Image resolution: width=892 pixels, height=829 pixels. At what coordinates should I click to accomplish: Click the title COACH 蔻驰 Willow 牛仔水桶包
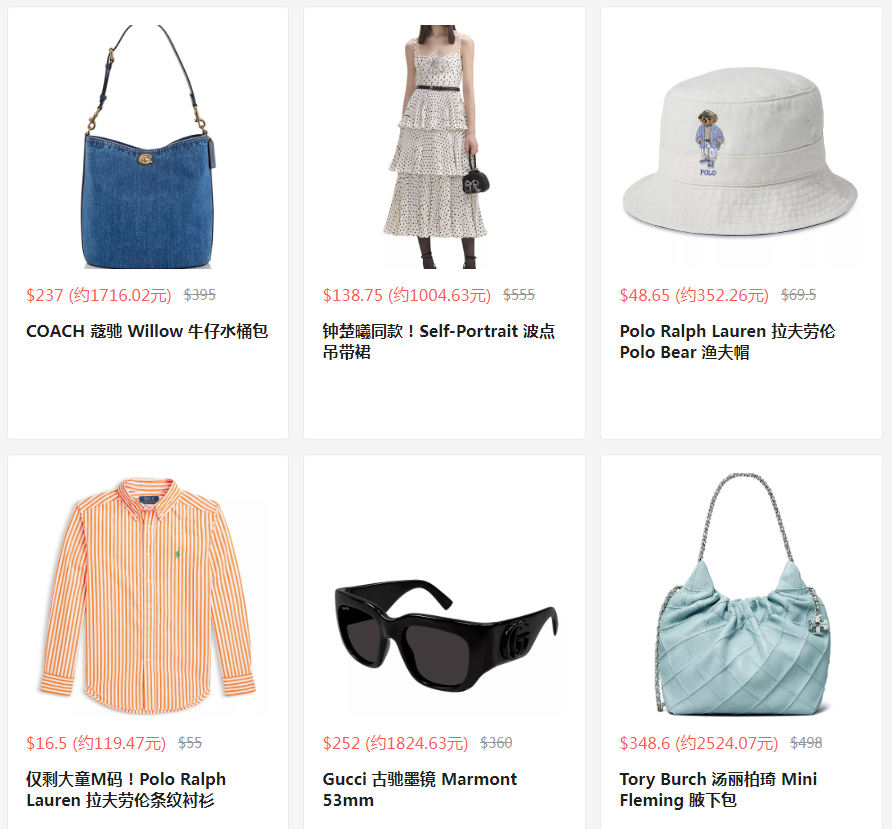147,331
